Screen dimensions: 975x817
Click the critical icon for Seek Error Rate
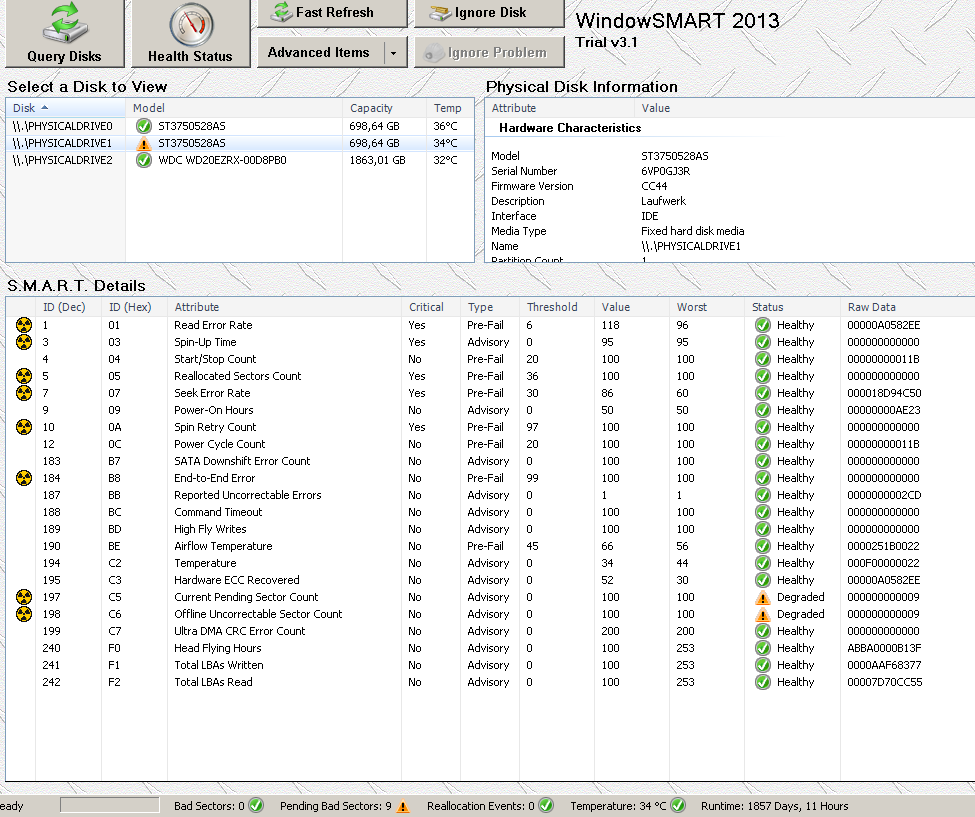click(24, 393)
